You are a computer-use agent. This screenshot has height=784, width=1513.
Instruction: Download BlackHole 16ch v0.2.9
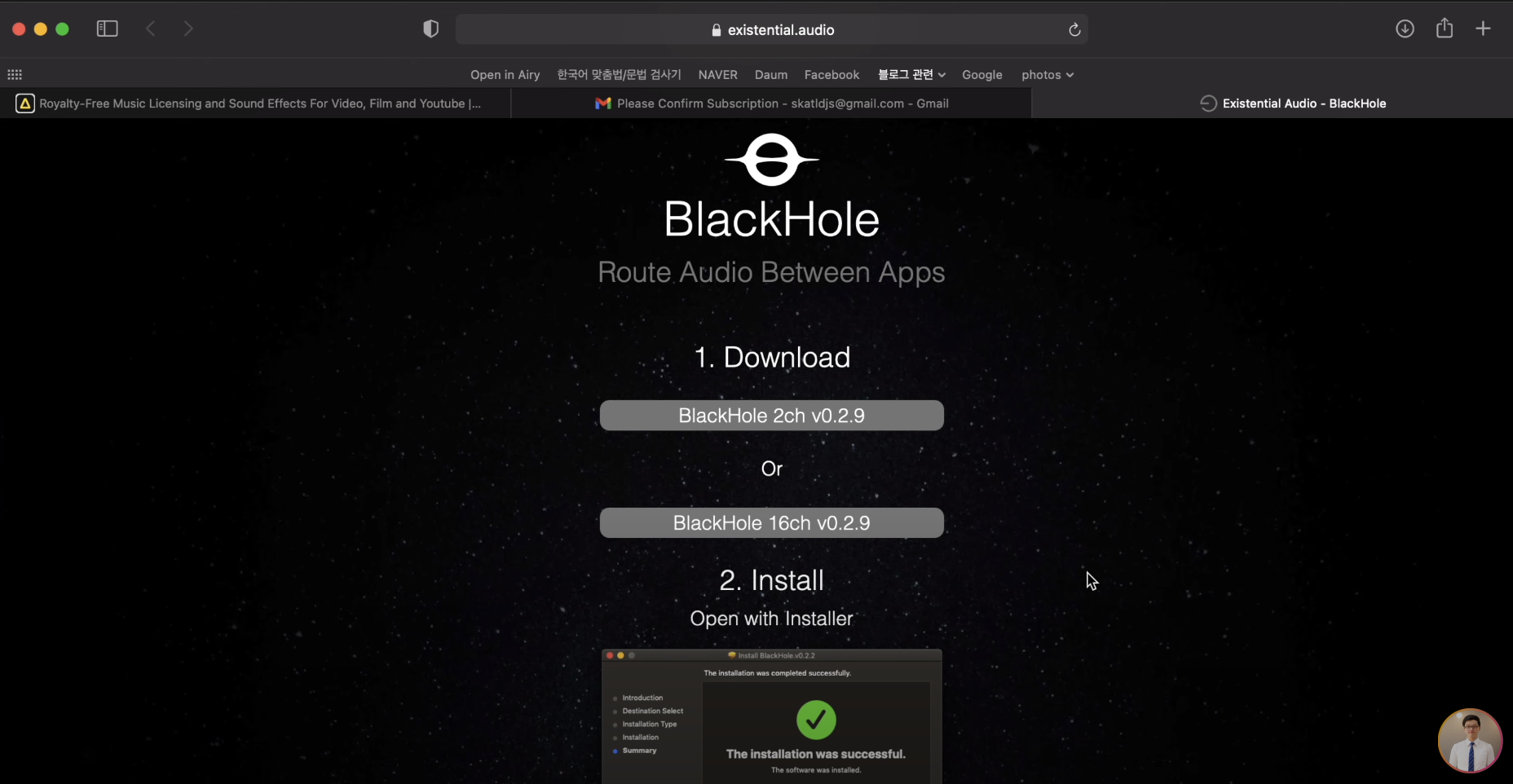pos(771,523)
